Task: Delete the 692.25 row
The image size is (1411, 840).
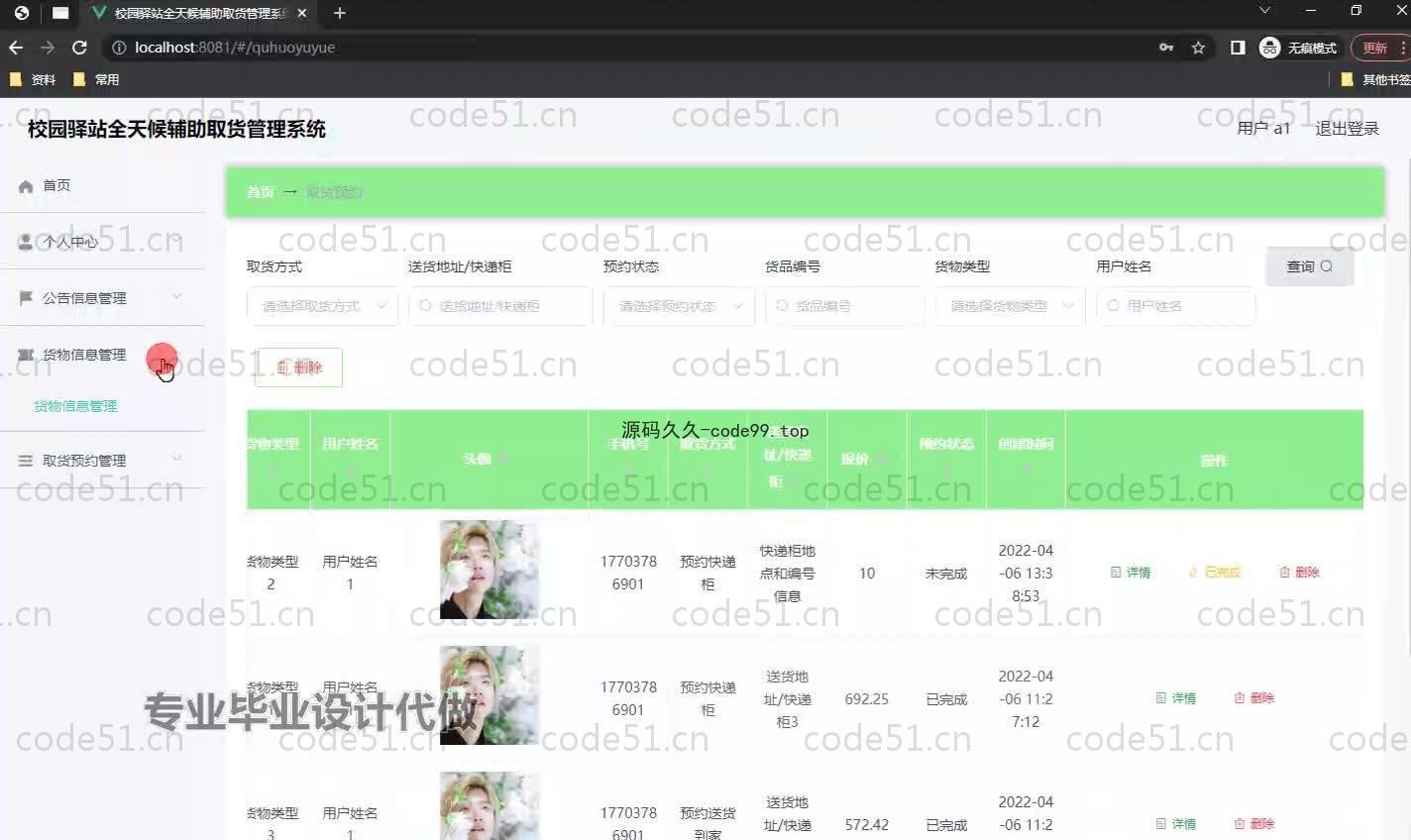Action: coord(1253,698)
